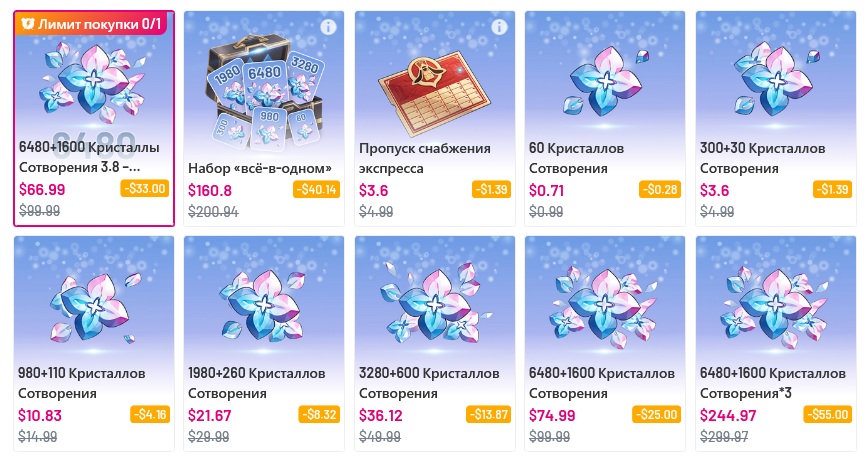Choose the 1980+260 Кристаллов crystal image
The height and width of the screenshot is (459, 867).
click(264, 307)
